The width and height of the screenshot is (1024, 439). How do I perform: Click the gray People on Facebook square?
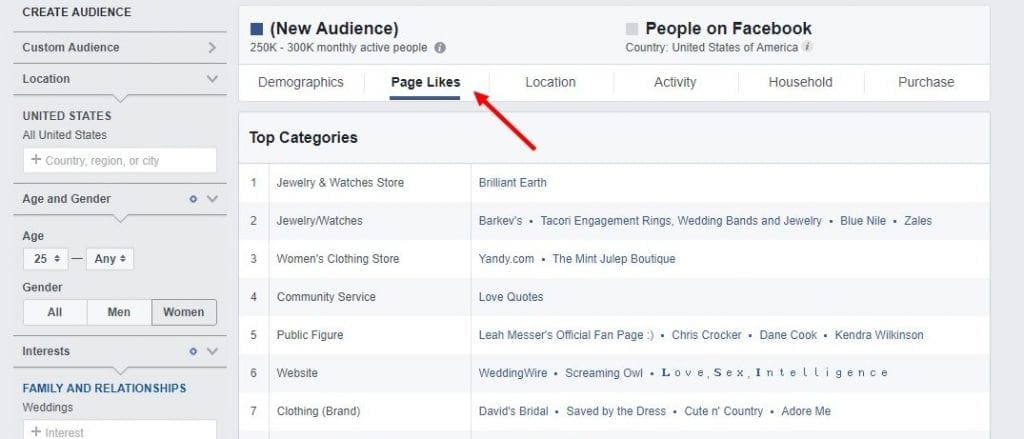point(632,29)
